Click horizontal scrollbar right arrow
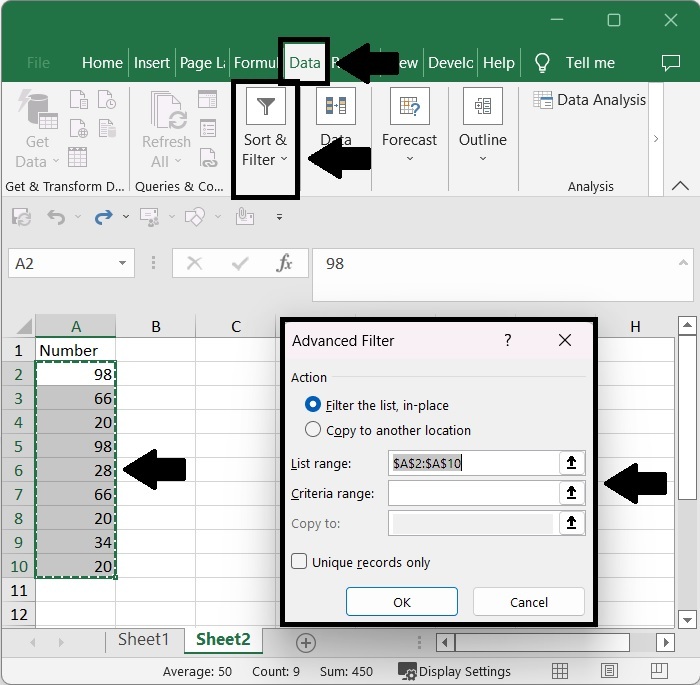Image resolution: width=700 pixels, height=685 pixels. 666,643
